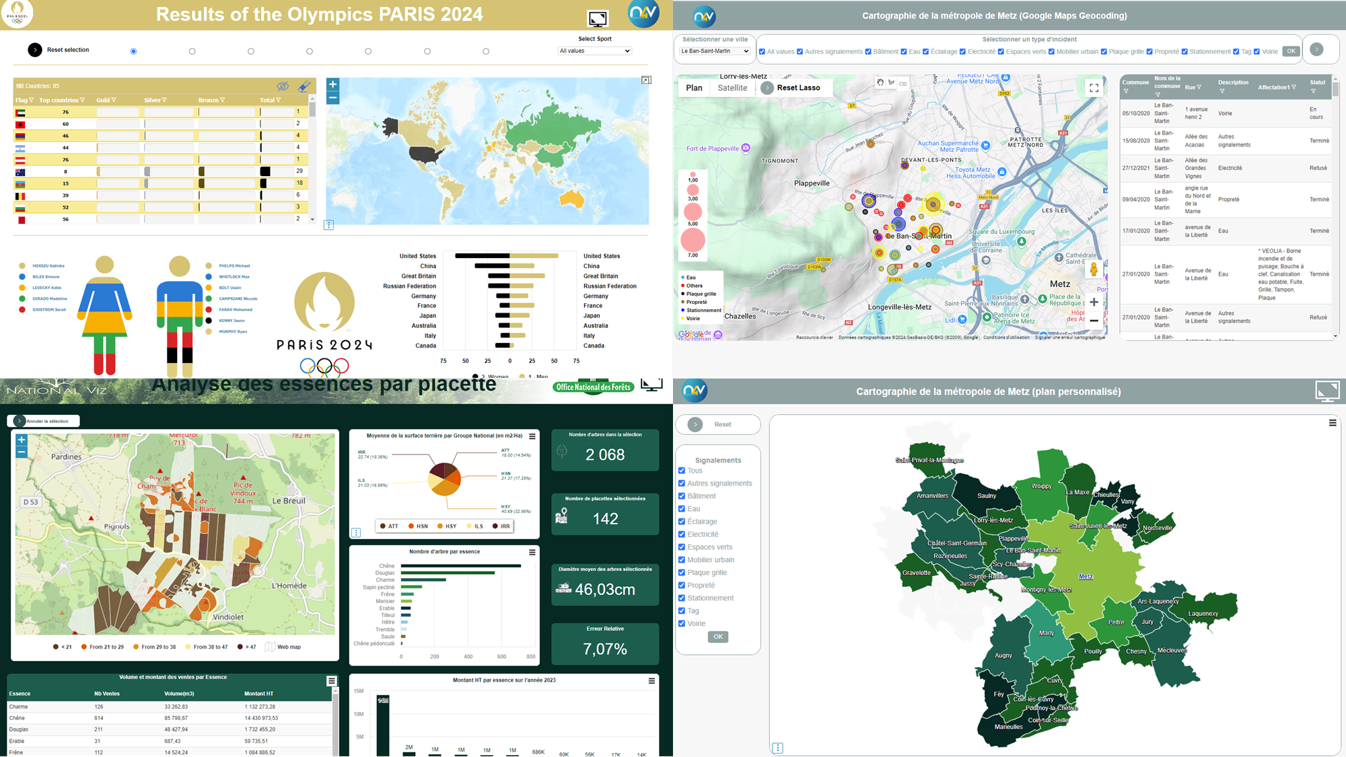This screenshot has height=757, width=1346.
Task: Open fullscreen view on the Google map
Action: (1093, 88)
